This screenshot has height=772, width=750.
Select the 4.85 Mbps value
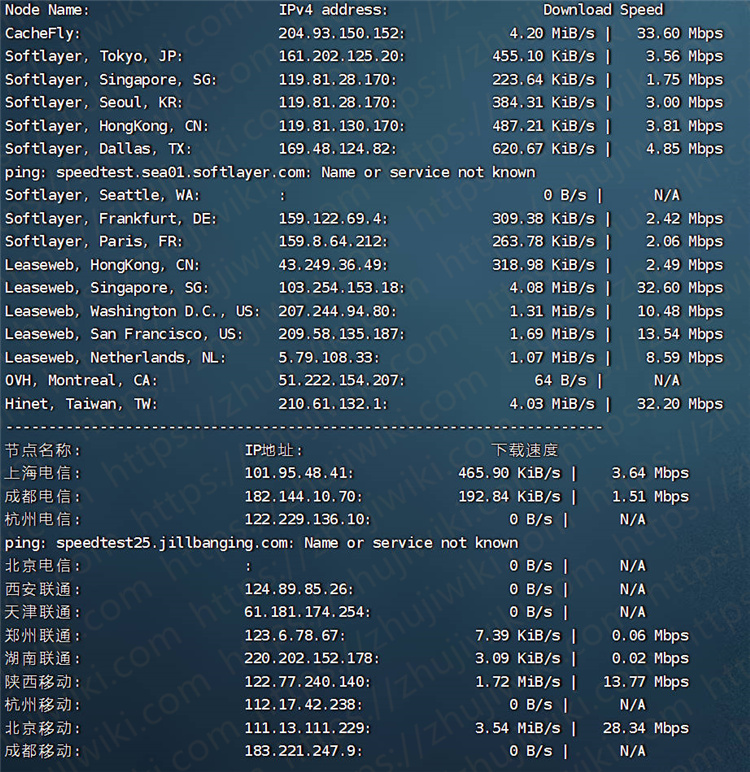(x=685, y=149)
